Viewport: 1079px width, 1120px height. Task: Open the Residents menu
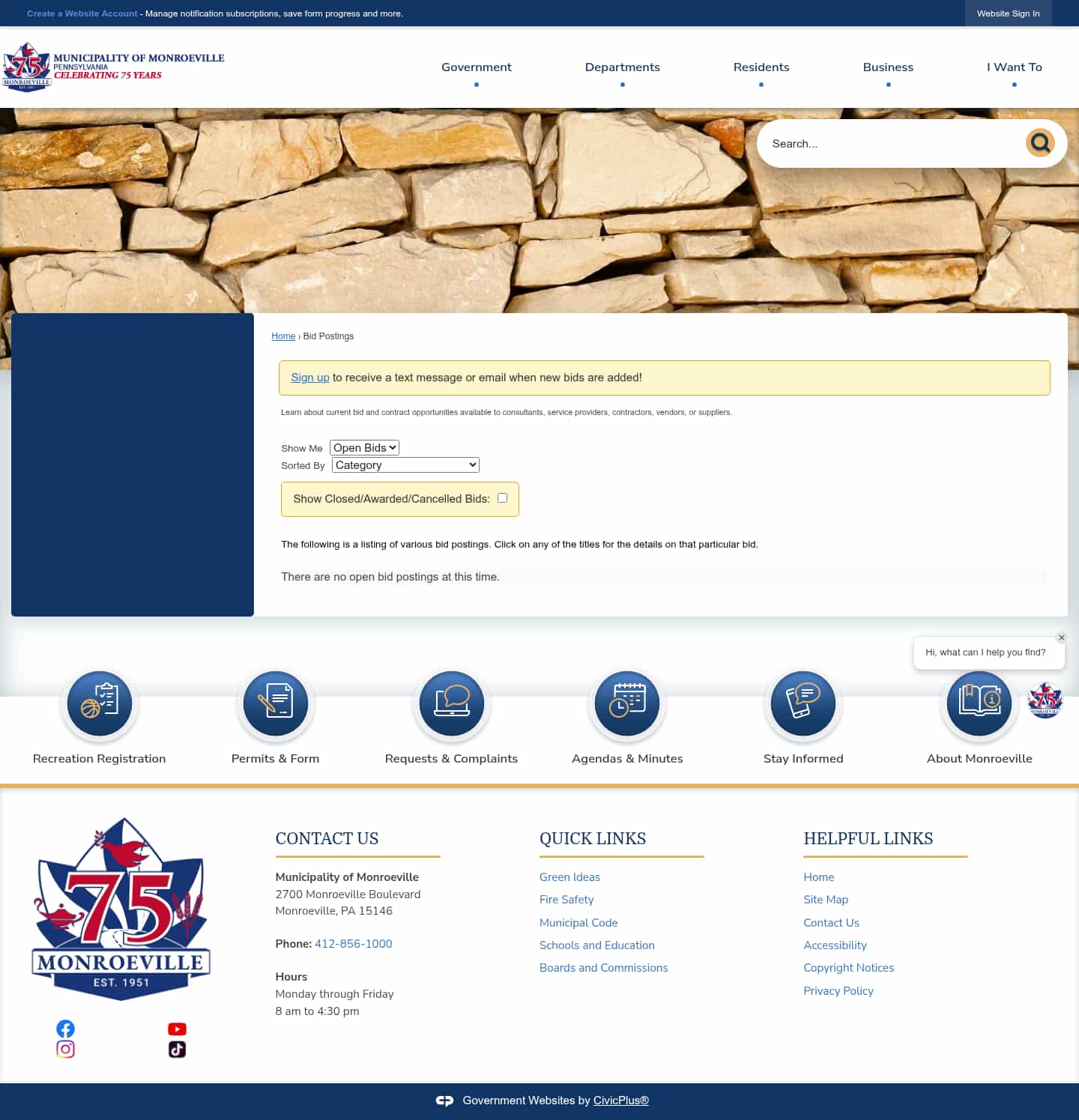(761, 67)
